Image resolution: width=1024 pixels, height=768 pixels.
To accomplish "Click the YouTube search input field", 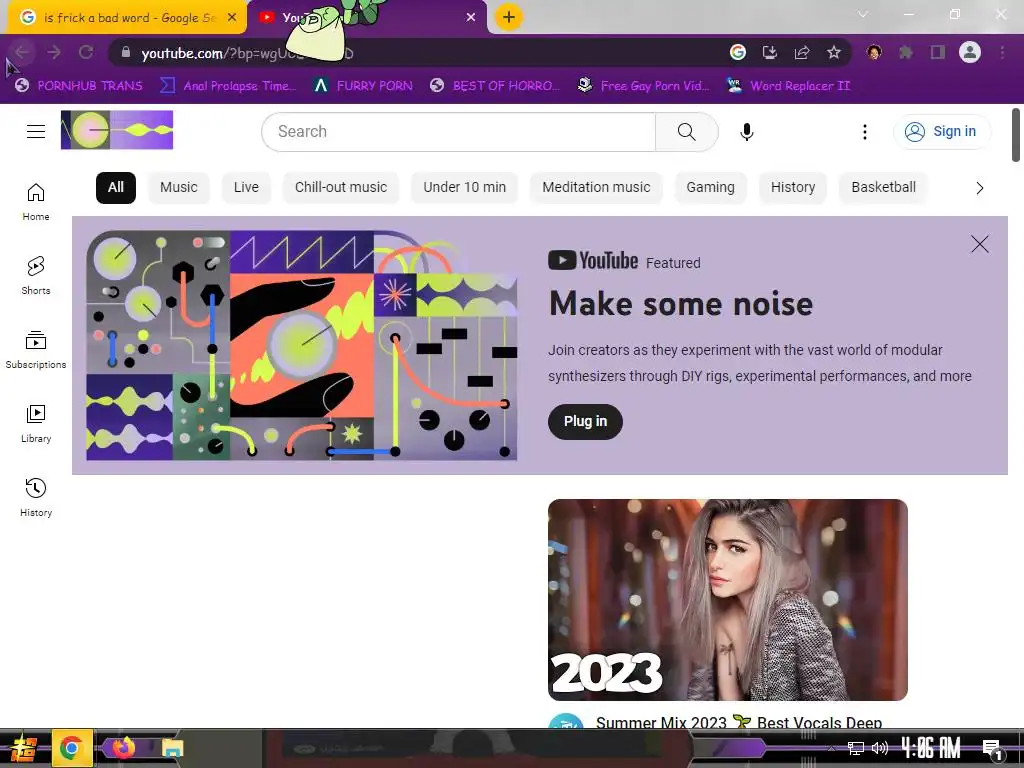I will click(458, 131).
